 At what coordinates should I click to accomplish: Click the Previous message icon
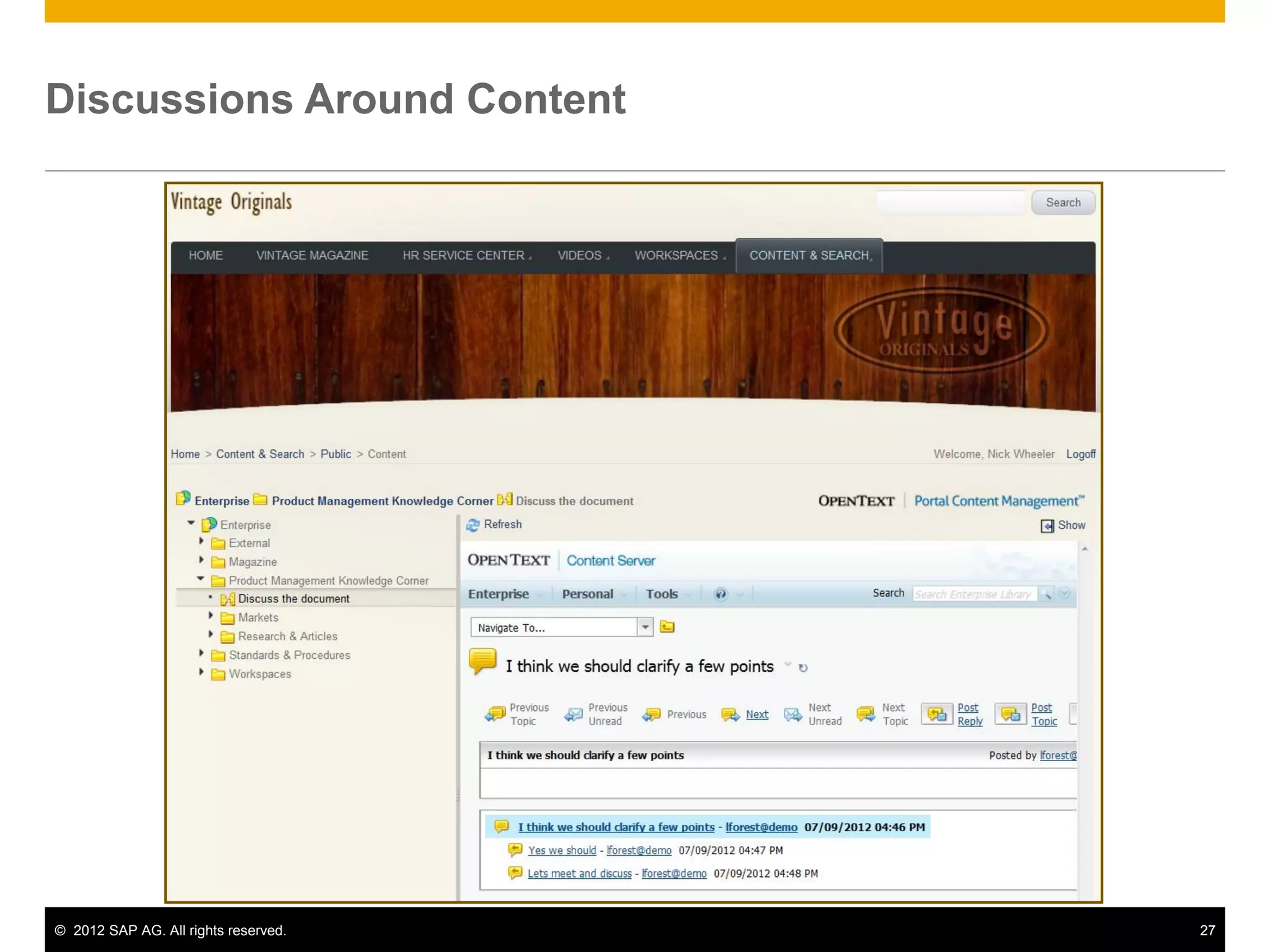[x=651, y=715]
